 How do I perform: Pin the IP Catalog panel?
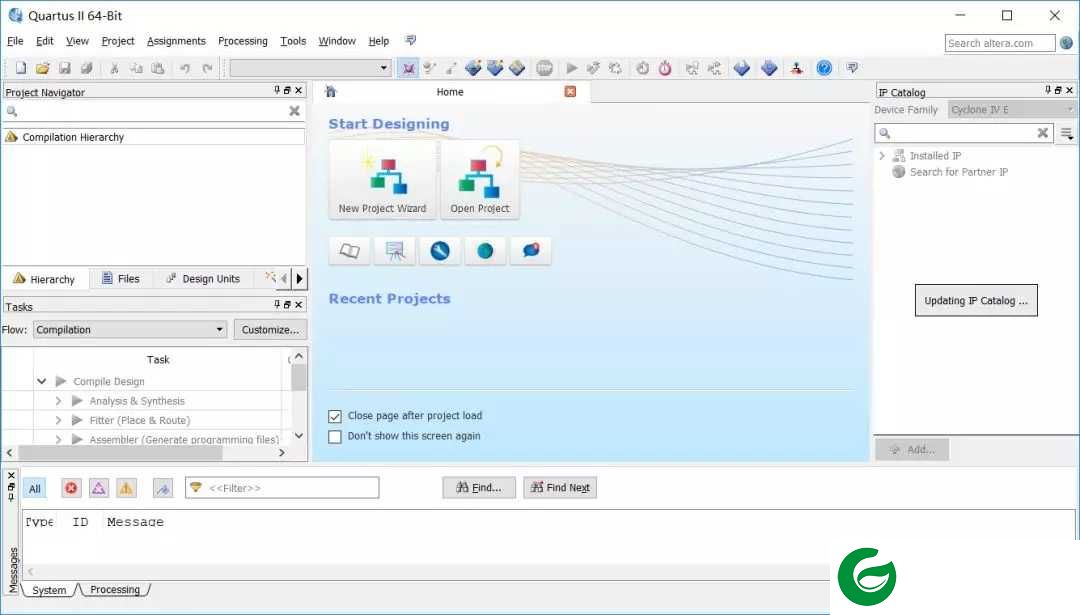pyautogui.click(x=1048, y=90)
